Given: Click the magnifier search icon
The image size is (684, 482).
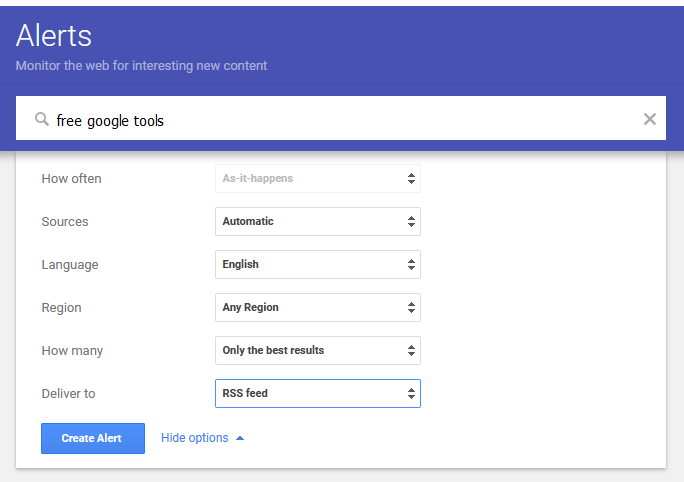Looking at the screenshot, I should pyautogui.click(x=42, y=119).
